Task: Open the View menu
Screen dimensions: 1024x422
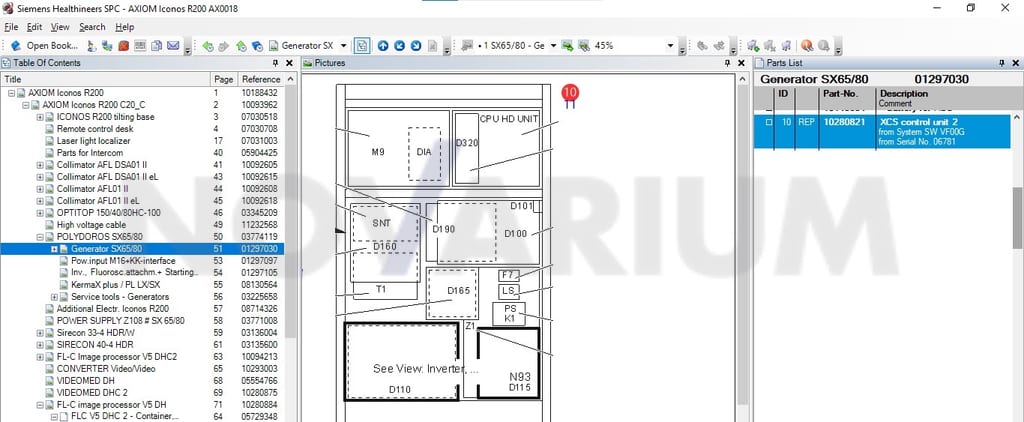Action: pyautogui.click(x=60, y=27)
